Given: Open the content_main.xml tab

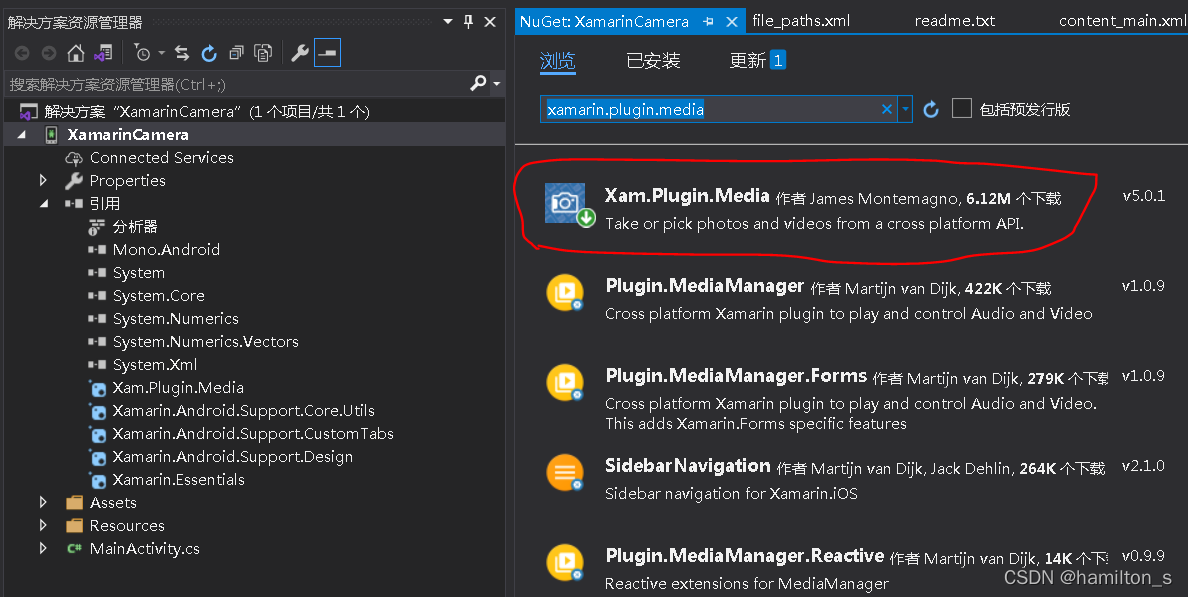Looking at the screenshot, I should tap(1123, 21).
